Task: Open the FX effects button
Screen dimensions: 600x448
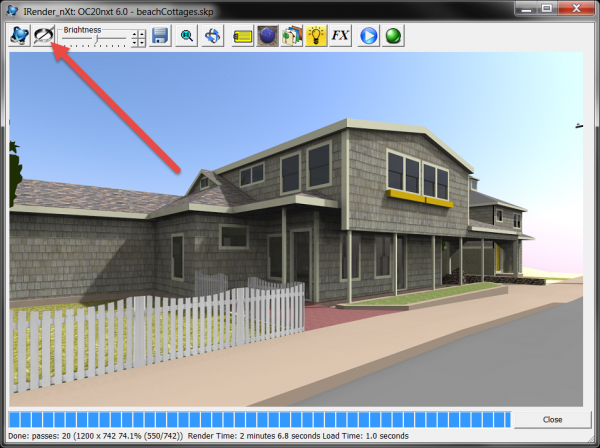Action: coord(340,37)
